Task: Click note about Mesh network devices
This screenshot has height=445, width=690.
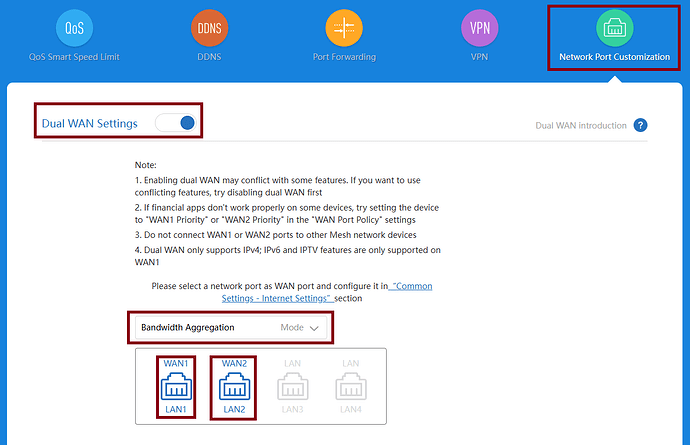Action: coord(275,235)
